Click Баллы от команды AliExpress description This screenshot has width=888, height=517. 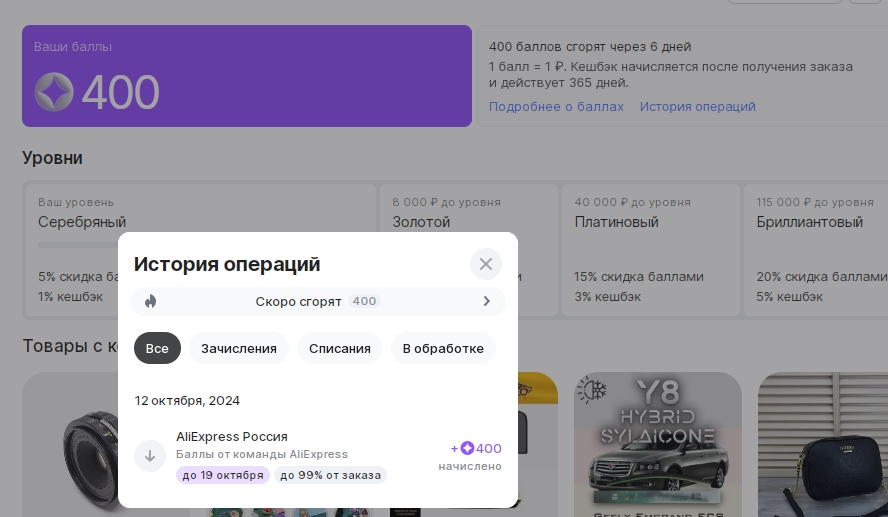coord(262,454)
